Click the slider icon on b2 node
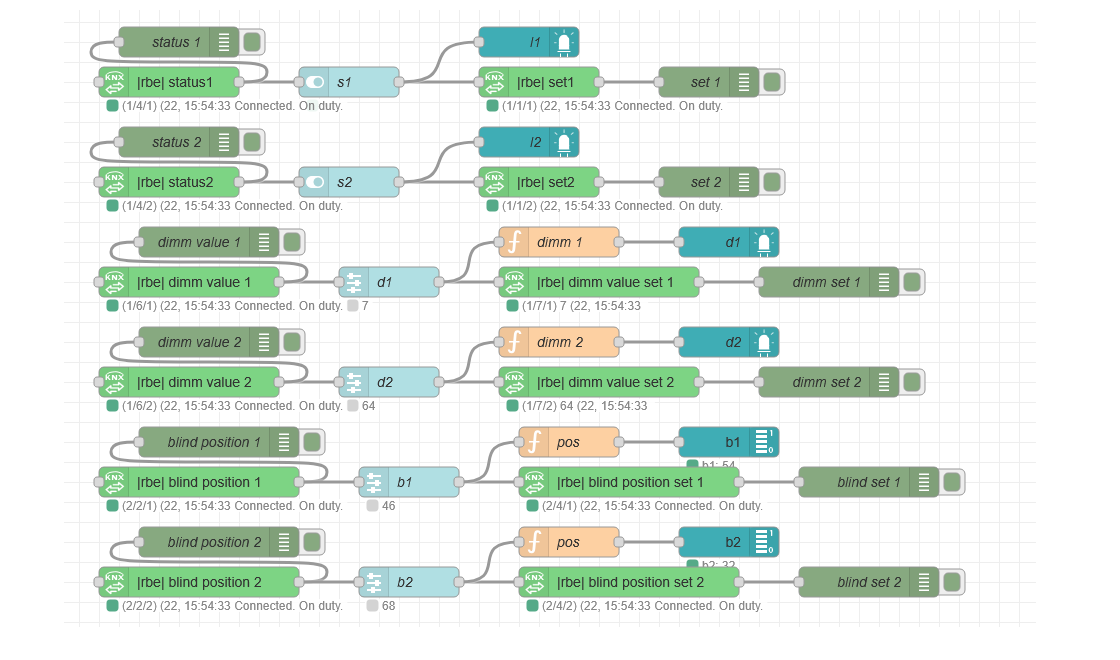This screenshot has height=660, width=1120. (375, 582)
